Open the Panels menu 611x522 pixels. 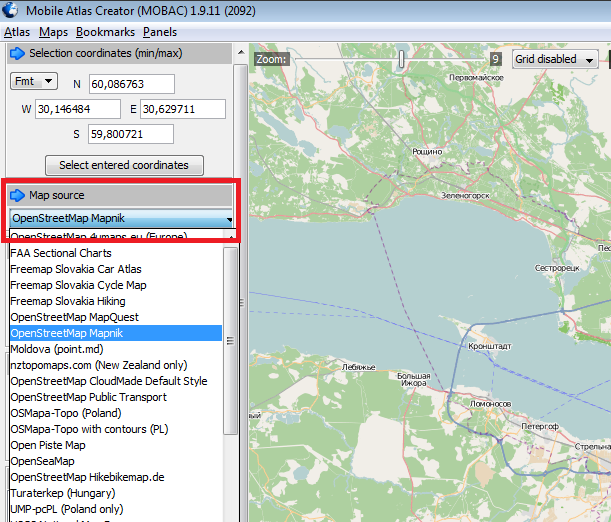160,32
